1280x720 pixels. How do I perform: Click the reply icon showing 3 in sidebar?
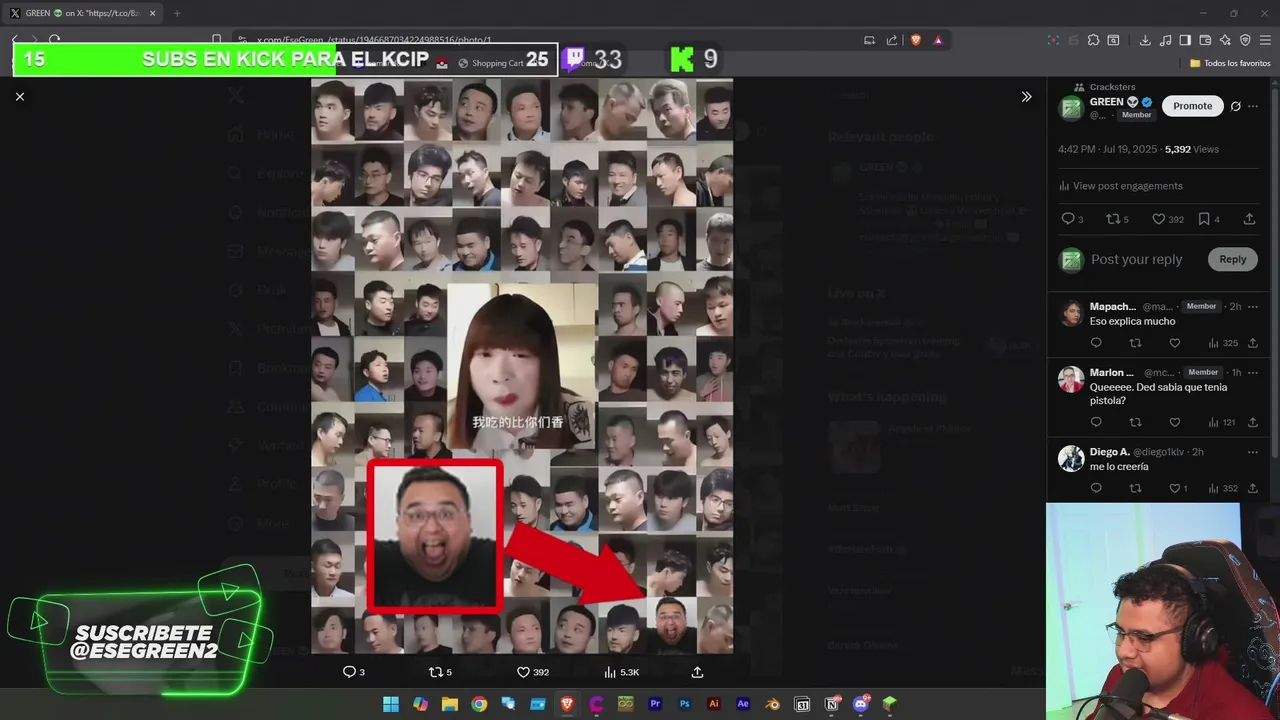point(1067,219)
